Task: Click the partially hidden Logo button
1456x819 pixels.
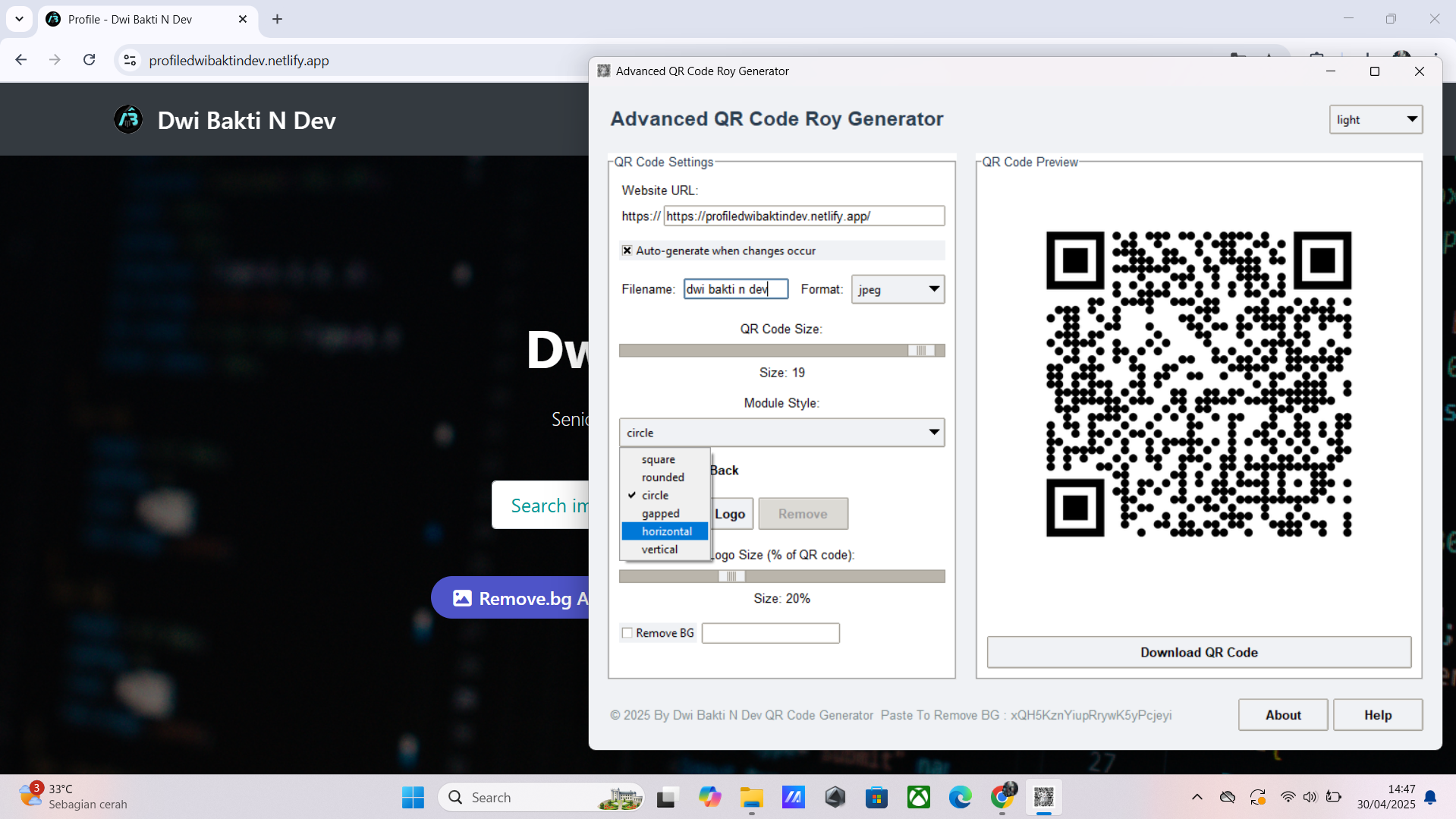Action: tap(731, 514)
